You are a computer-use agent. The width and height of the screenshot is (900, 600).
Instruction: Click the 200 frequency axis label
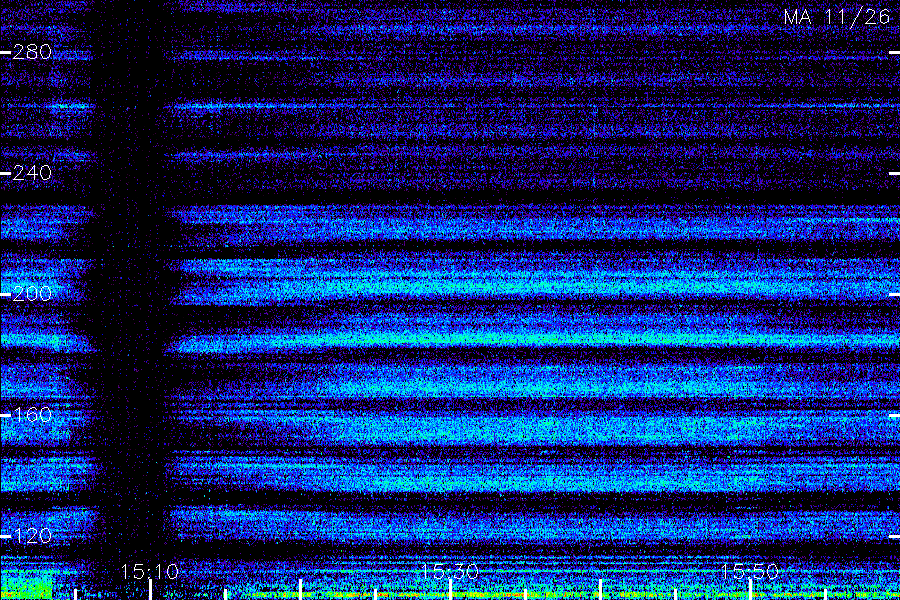(x=32, y=294)
